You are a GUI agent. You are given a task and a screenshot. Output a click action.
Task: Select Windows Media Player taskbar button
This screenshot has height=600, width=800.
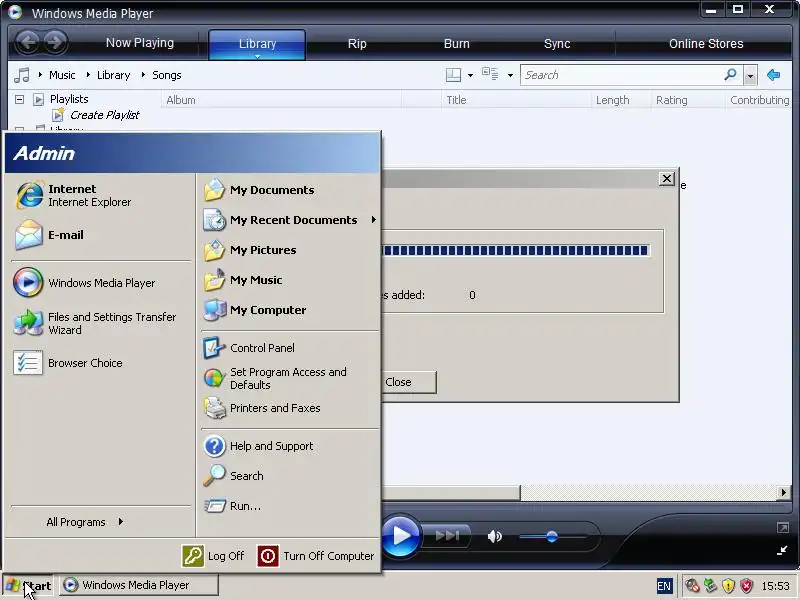[x=139, y=585]
